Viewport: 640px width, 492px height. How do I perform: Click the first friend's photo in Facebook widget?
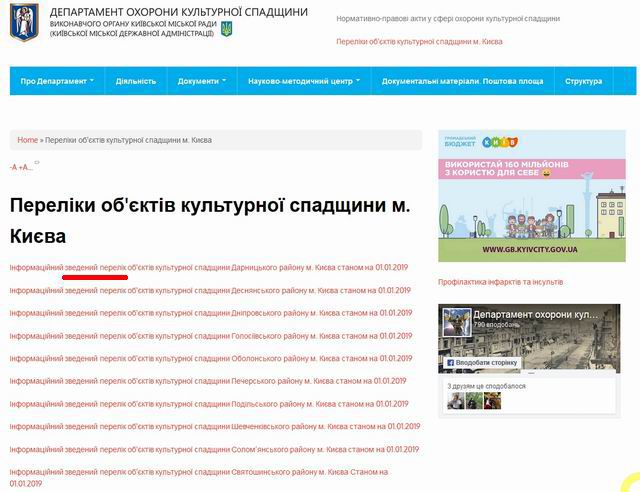[456, 401]
